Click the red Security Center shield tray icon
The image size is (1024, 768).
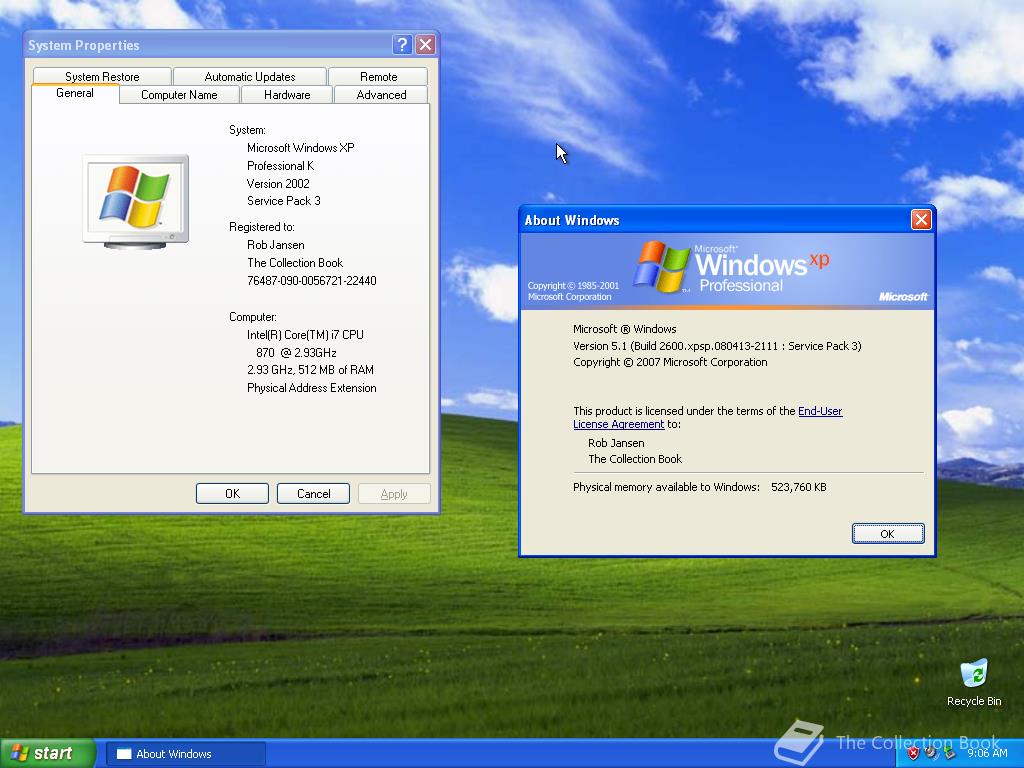point(913,753)
